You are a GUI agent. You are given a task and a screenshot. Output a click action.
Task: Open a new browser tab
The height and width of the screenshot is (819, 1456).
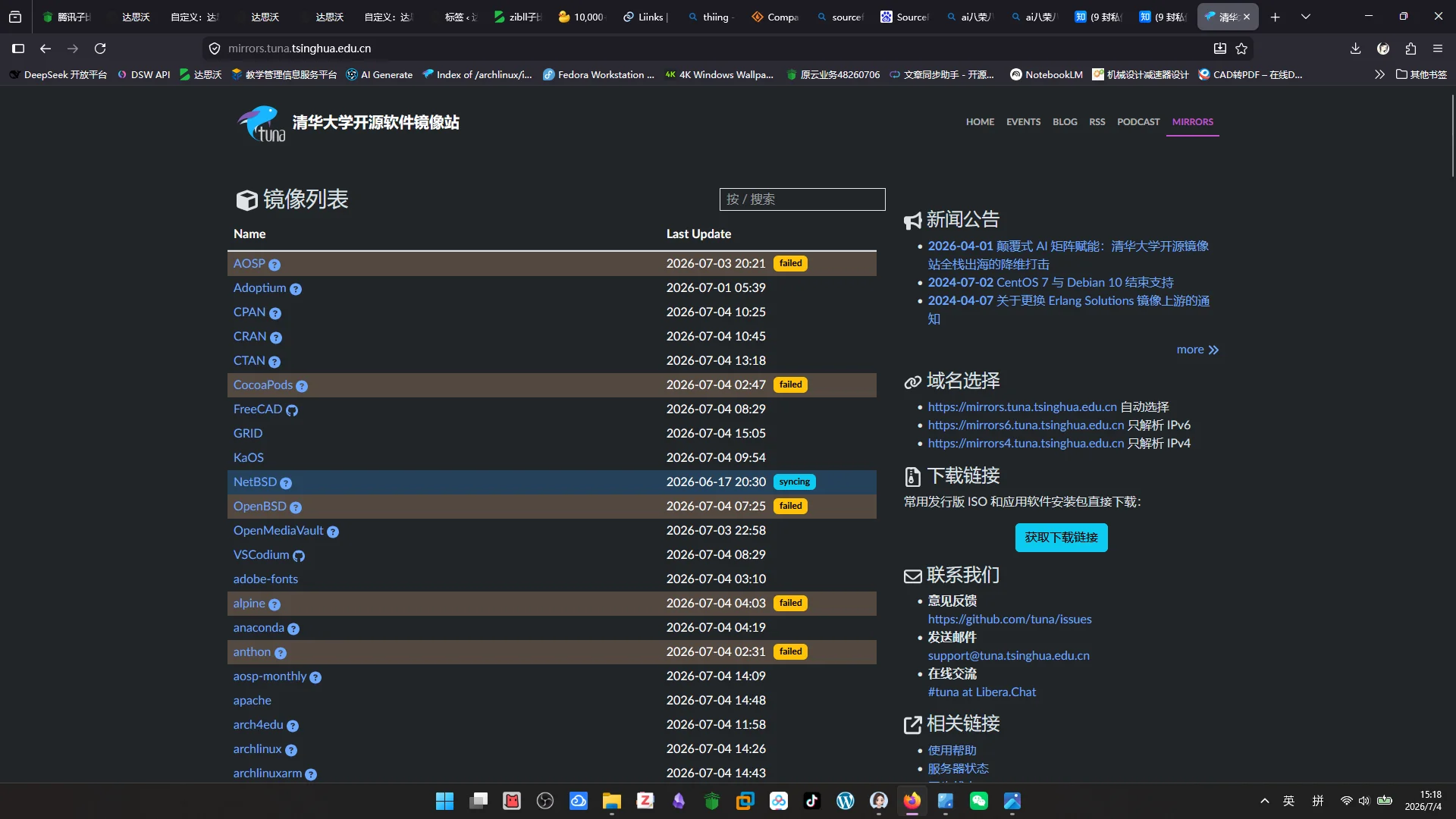pyautogui.click(x=1276, y=17)
